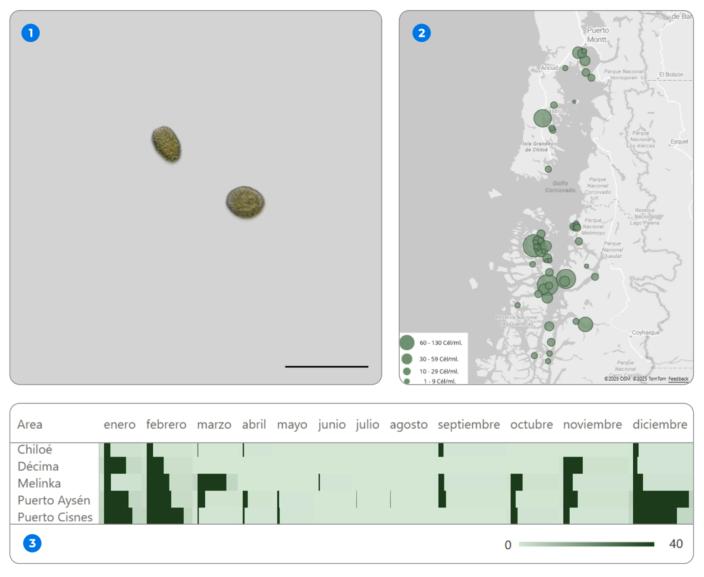
Task: Open the map Feedback link
Action: [678, 379]
